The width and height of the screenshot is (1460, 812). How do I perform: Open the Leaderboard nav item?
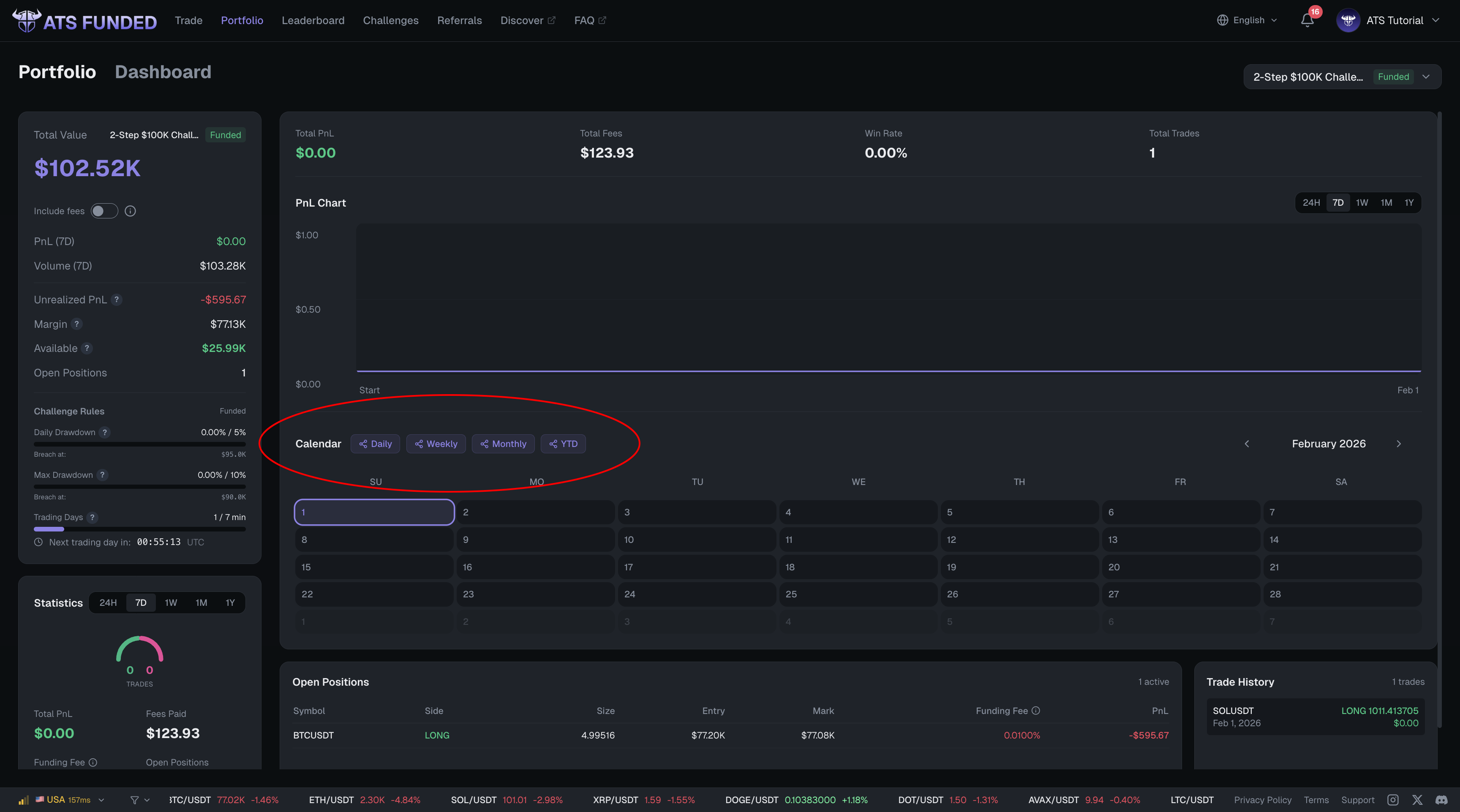point(313,20)
